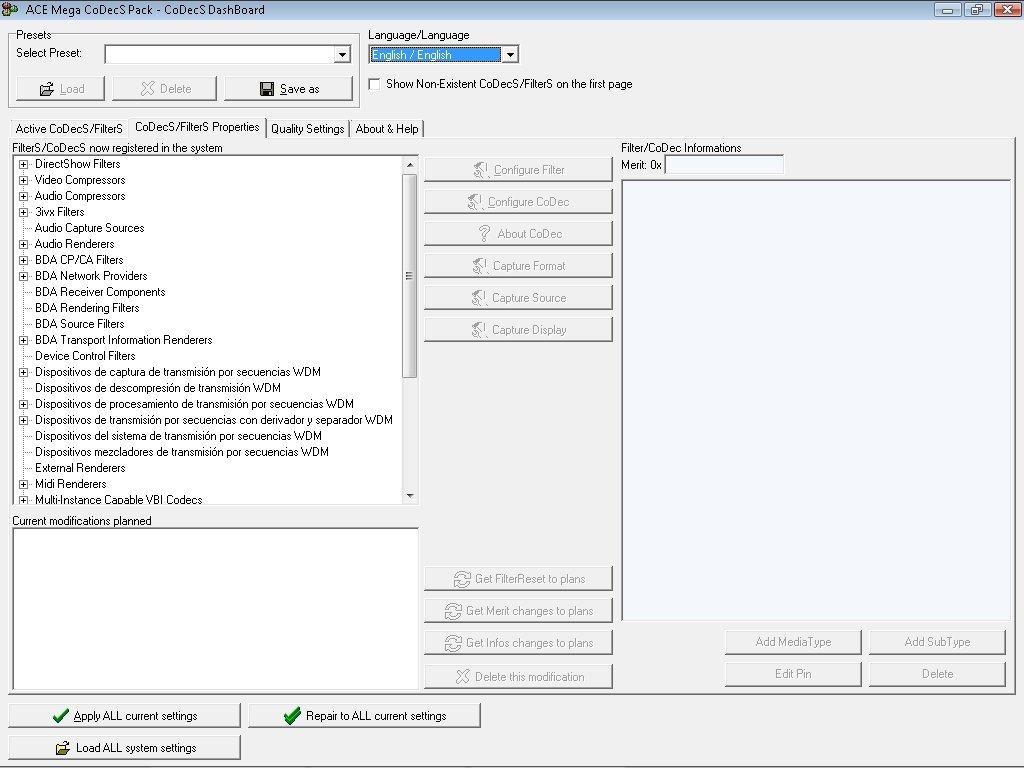Click the question mark icon on About CoDec
Image resolution: width=1024 pixels, height=768 pixels.
point(484,234)
